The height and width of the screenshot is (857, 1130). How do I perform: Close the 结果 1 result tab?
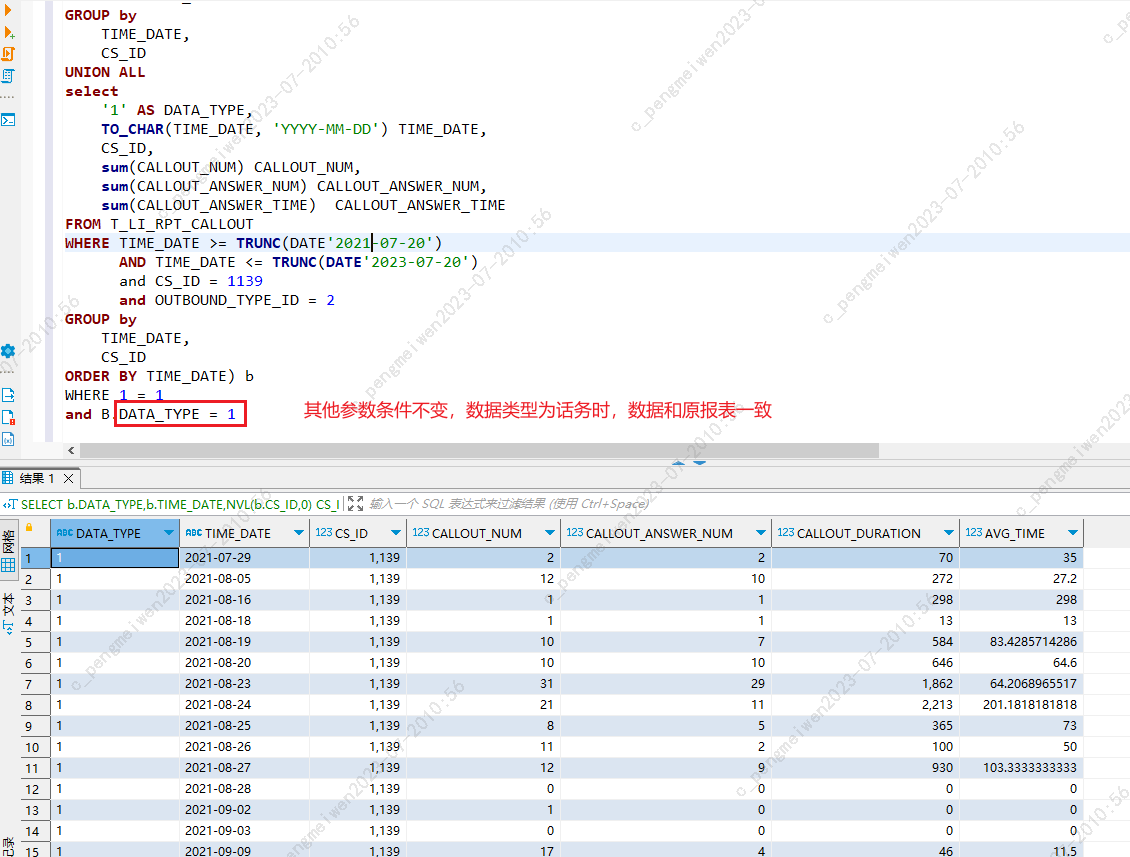pyautogui.click(x=68, y=479)
